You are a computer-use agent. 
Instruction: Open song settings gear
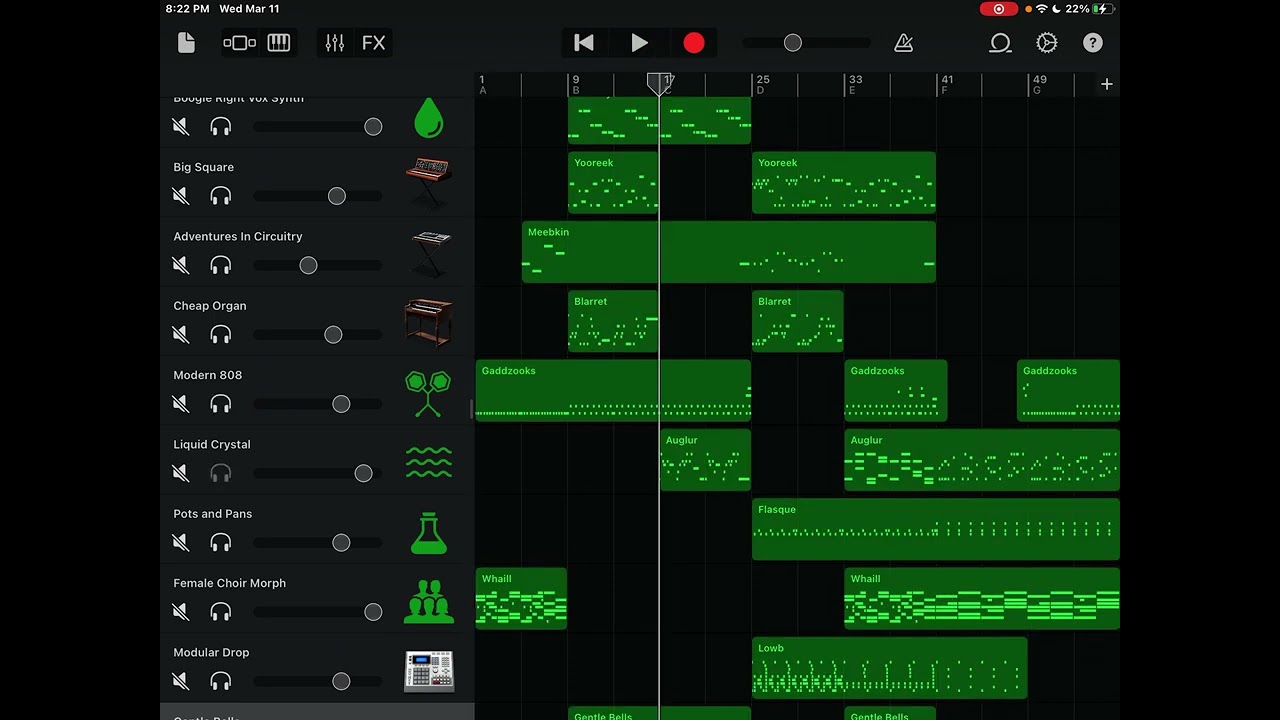pos(1047,42)
